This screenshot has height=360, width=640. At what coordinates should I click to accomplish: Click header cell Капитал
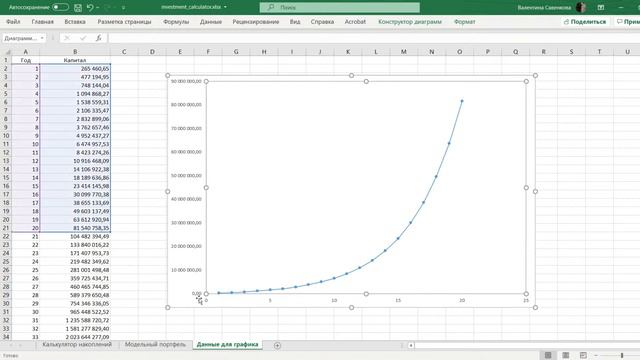click(x=75, y=60)
